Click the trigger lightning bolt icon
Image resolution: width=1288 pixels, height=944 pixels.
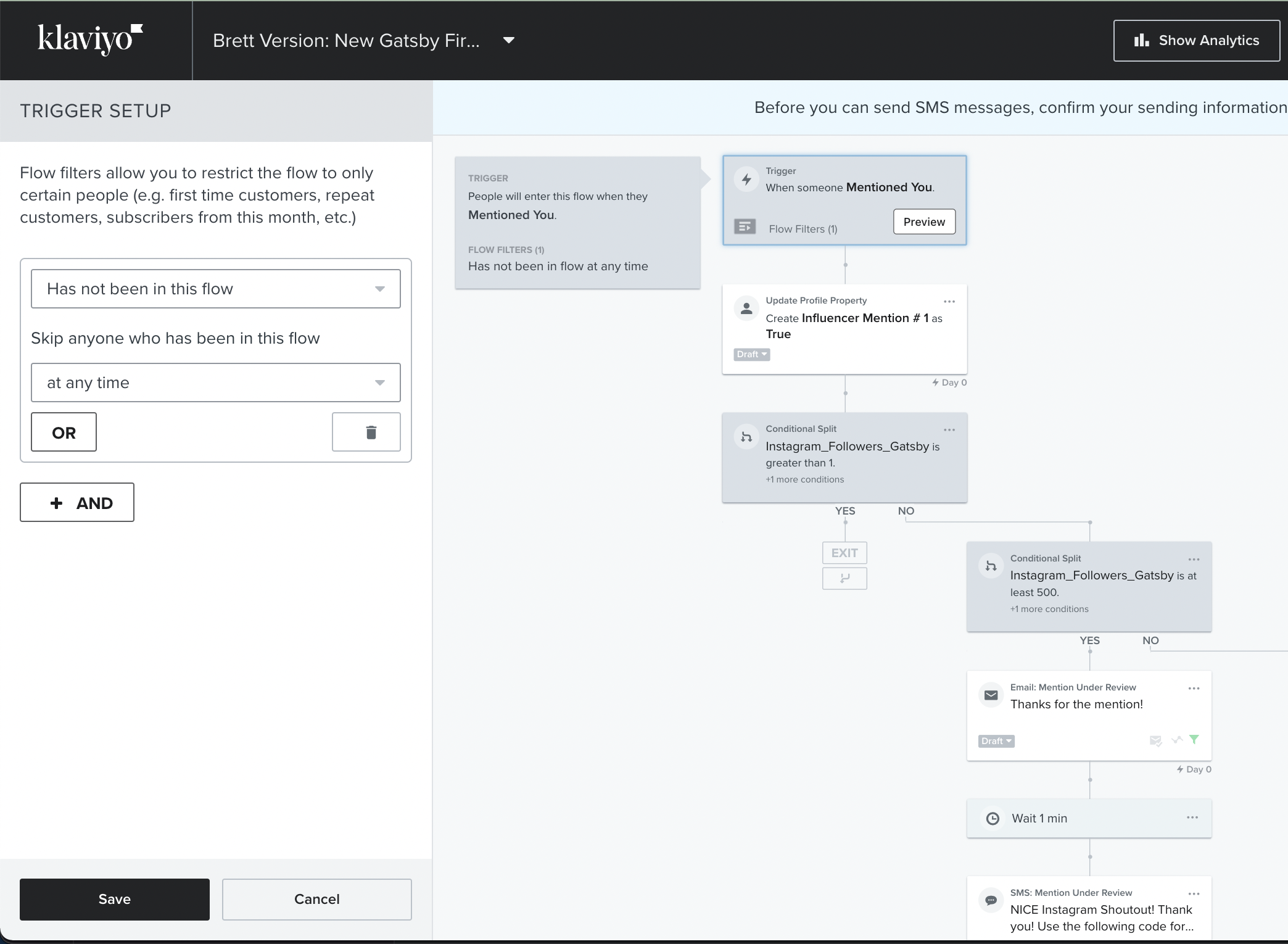click(x=746, y=180)
